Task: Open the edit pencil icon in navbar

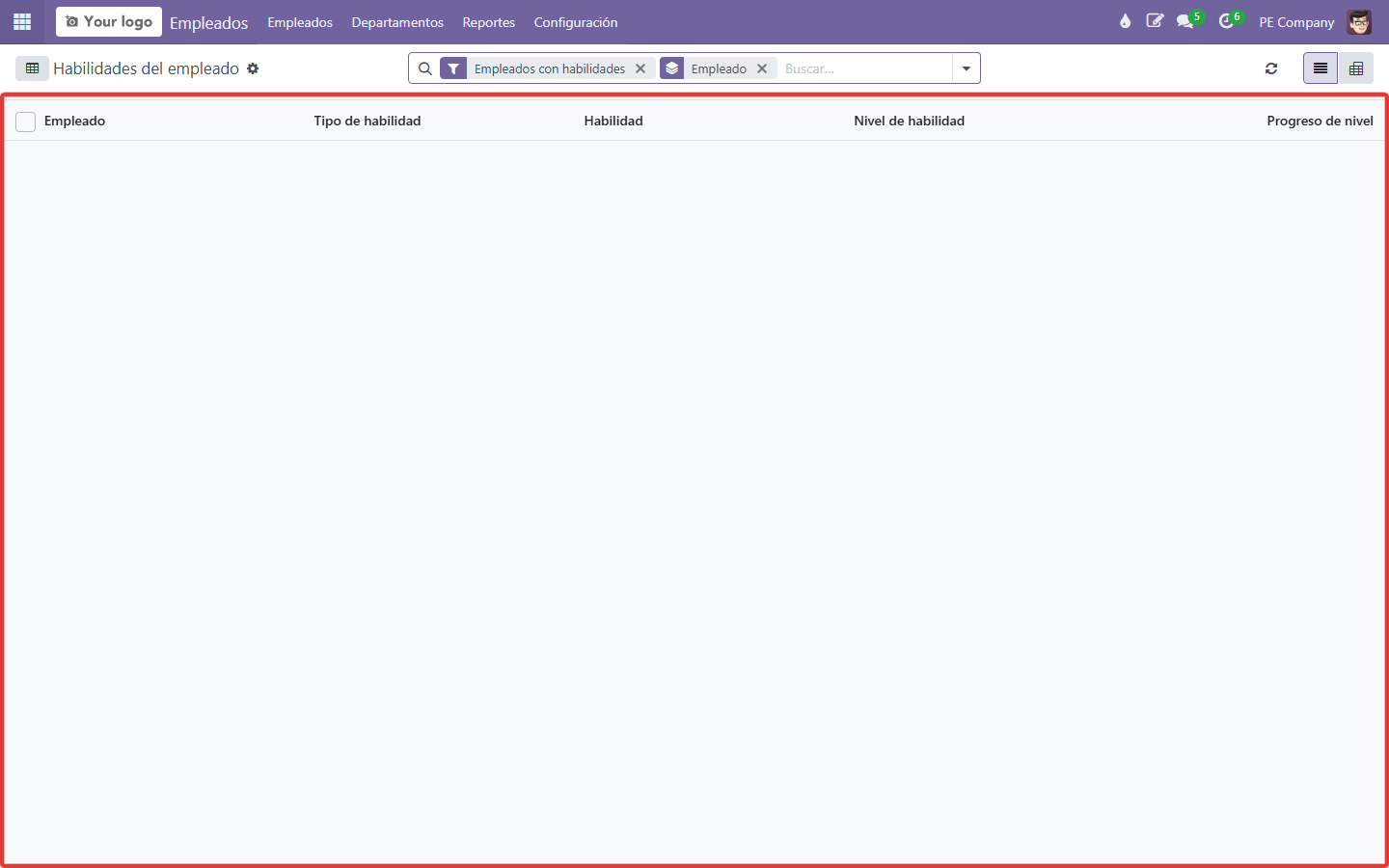Action: [1155, 21]
